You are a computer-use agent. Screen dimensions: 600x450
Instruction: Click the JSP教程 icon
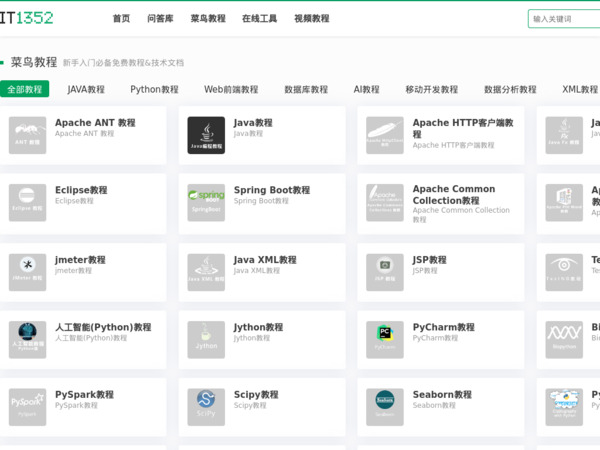click(385, 272)
